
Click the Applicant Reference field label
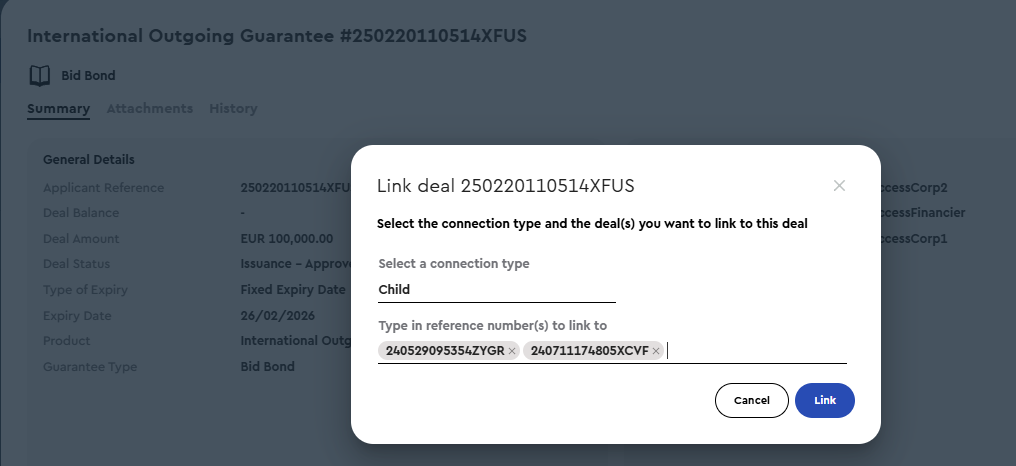tap(104, 188)
